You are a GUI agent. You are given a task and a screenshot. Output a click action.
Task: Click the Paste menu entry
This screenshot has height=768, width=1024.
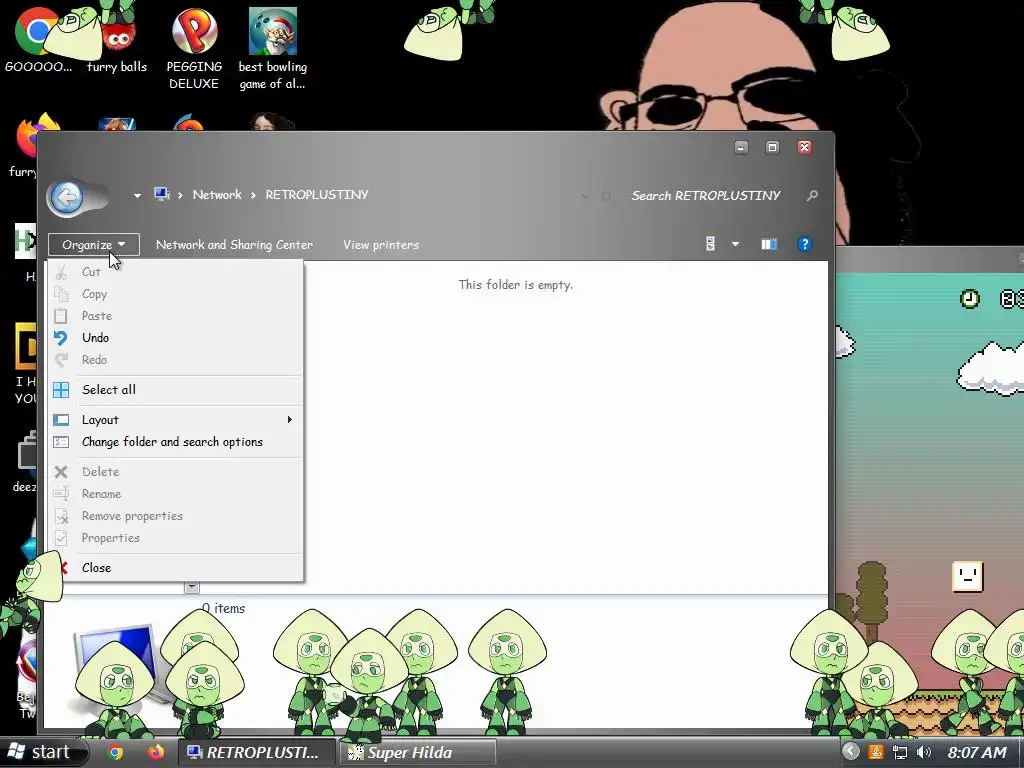(176, 316)
